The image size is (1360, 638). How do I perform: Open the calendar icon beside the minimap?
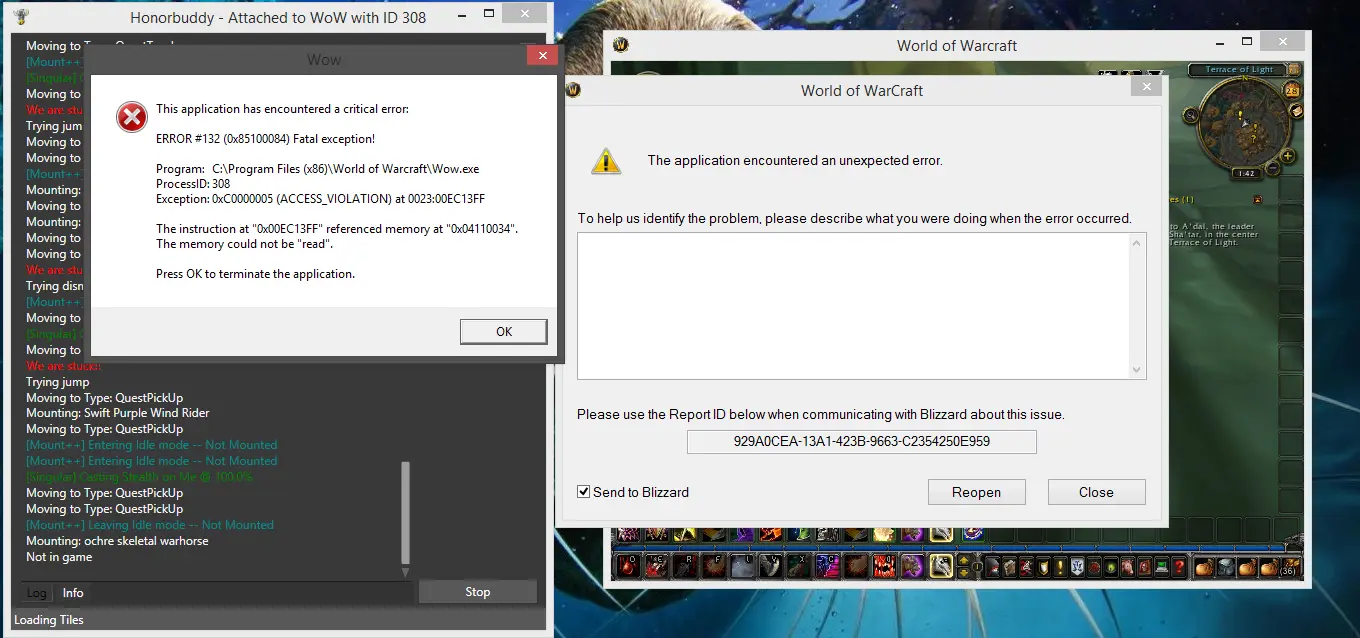1291,91
